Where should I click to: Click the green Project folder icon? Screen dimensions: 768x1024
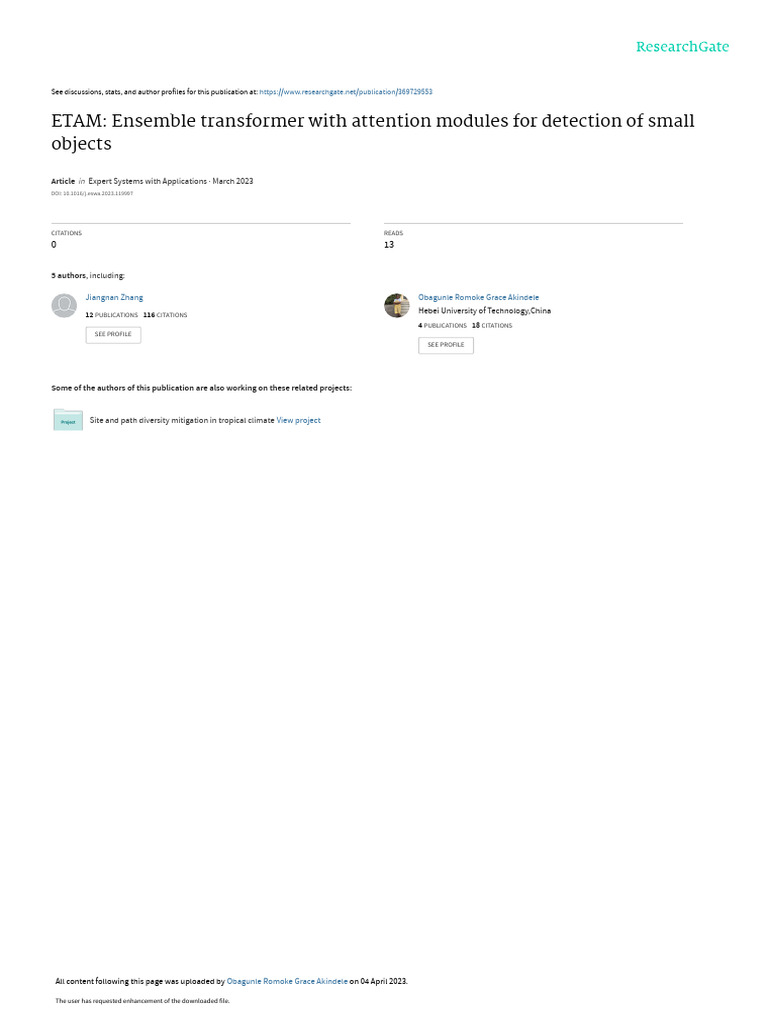68,420
